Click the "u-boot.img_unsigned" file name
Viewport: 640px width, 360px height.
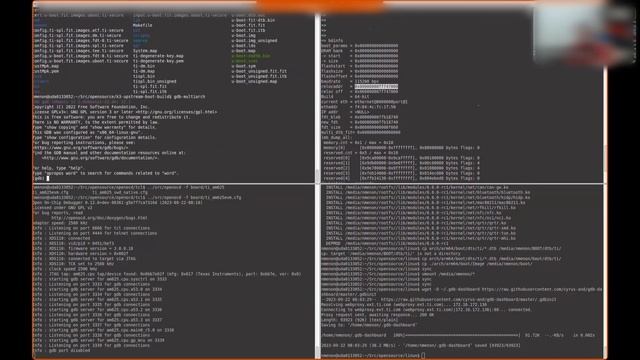coord(254,40)
